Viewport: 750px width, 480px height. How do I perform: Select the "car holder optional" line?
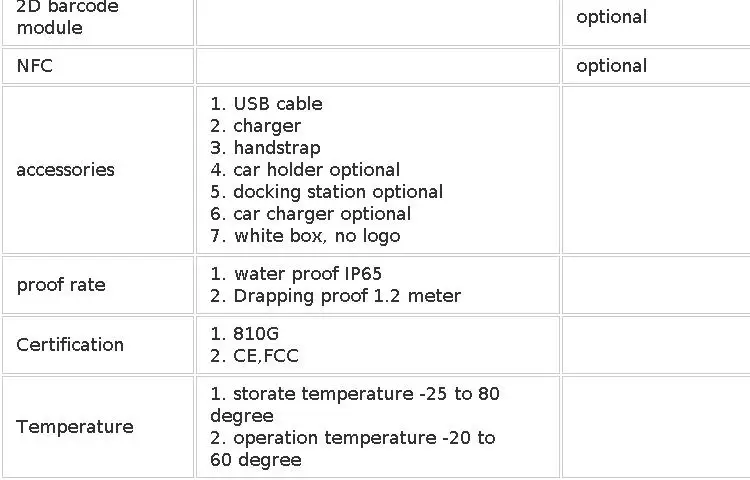click(305, 170)
